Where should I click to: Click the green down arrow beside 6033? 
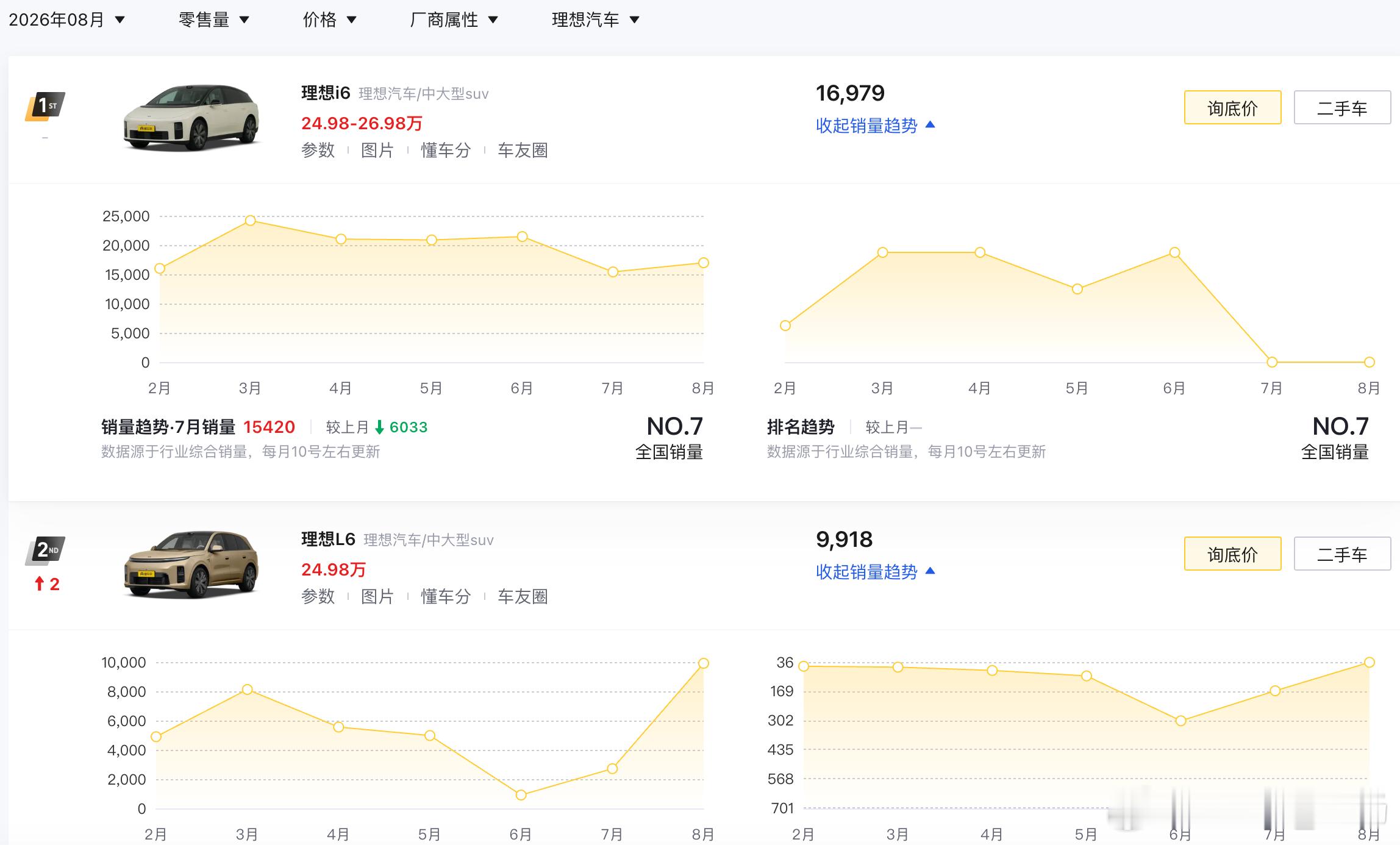[x=379, y=427]
